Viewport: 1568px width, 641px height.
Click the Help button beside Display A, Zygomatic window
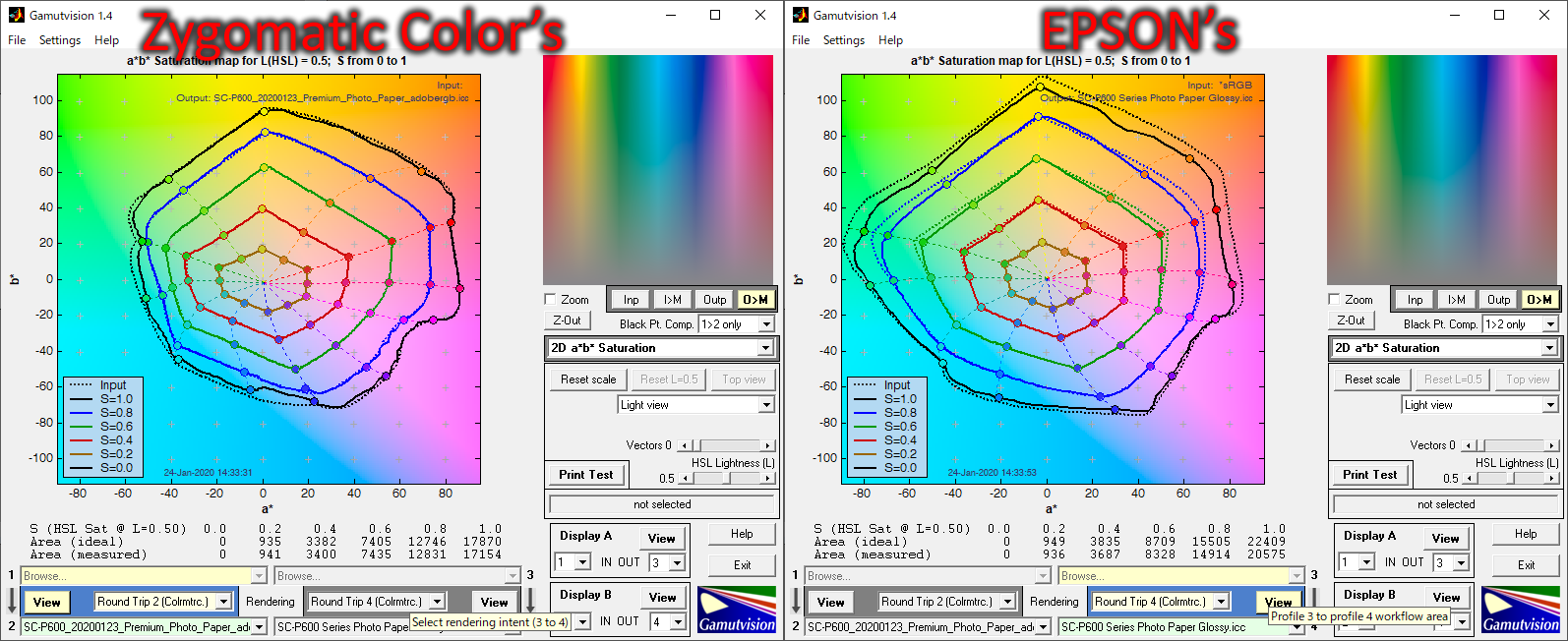742,534
